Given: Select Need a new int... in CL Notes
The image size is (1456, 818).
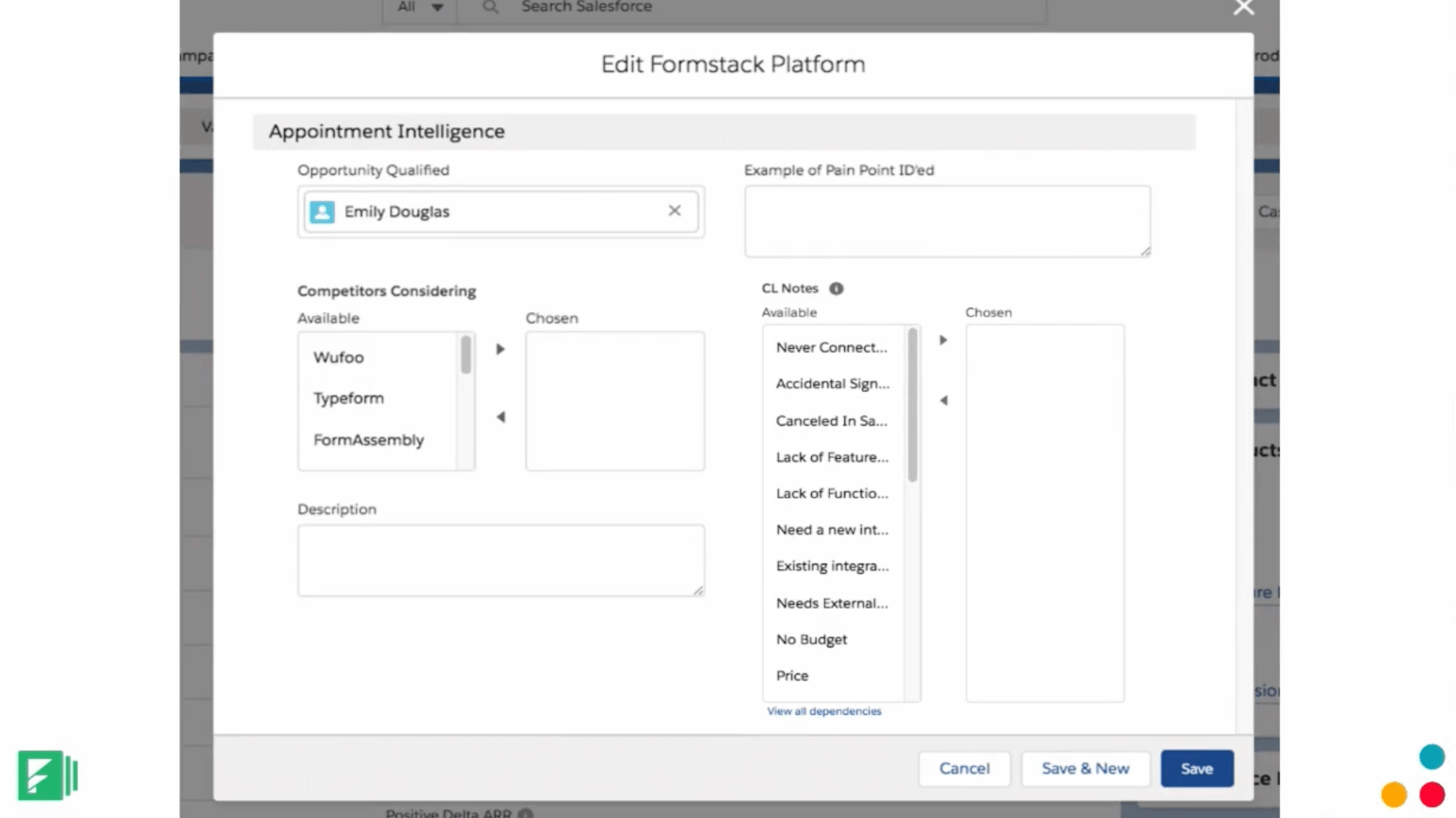Looking at the screenshot, I should [x=833, y=530].
